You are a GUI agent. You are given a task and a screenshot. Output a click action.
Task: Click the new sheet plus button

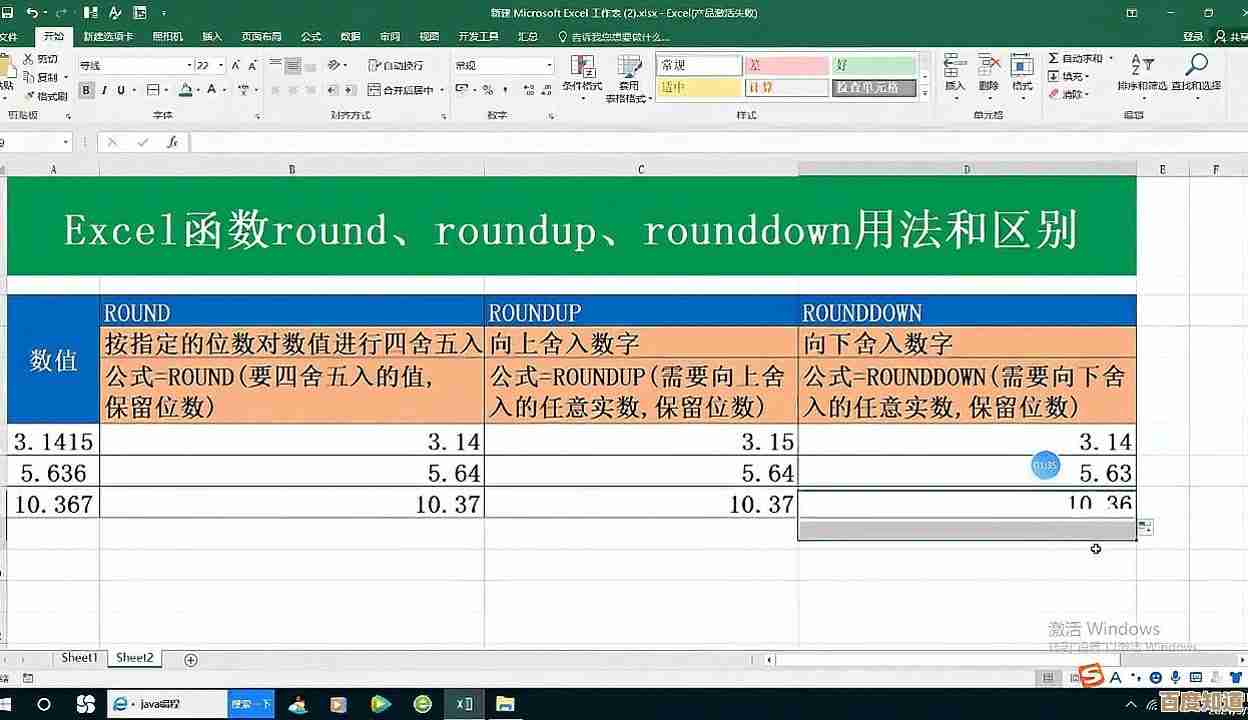coord(190,660)
